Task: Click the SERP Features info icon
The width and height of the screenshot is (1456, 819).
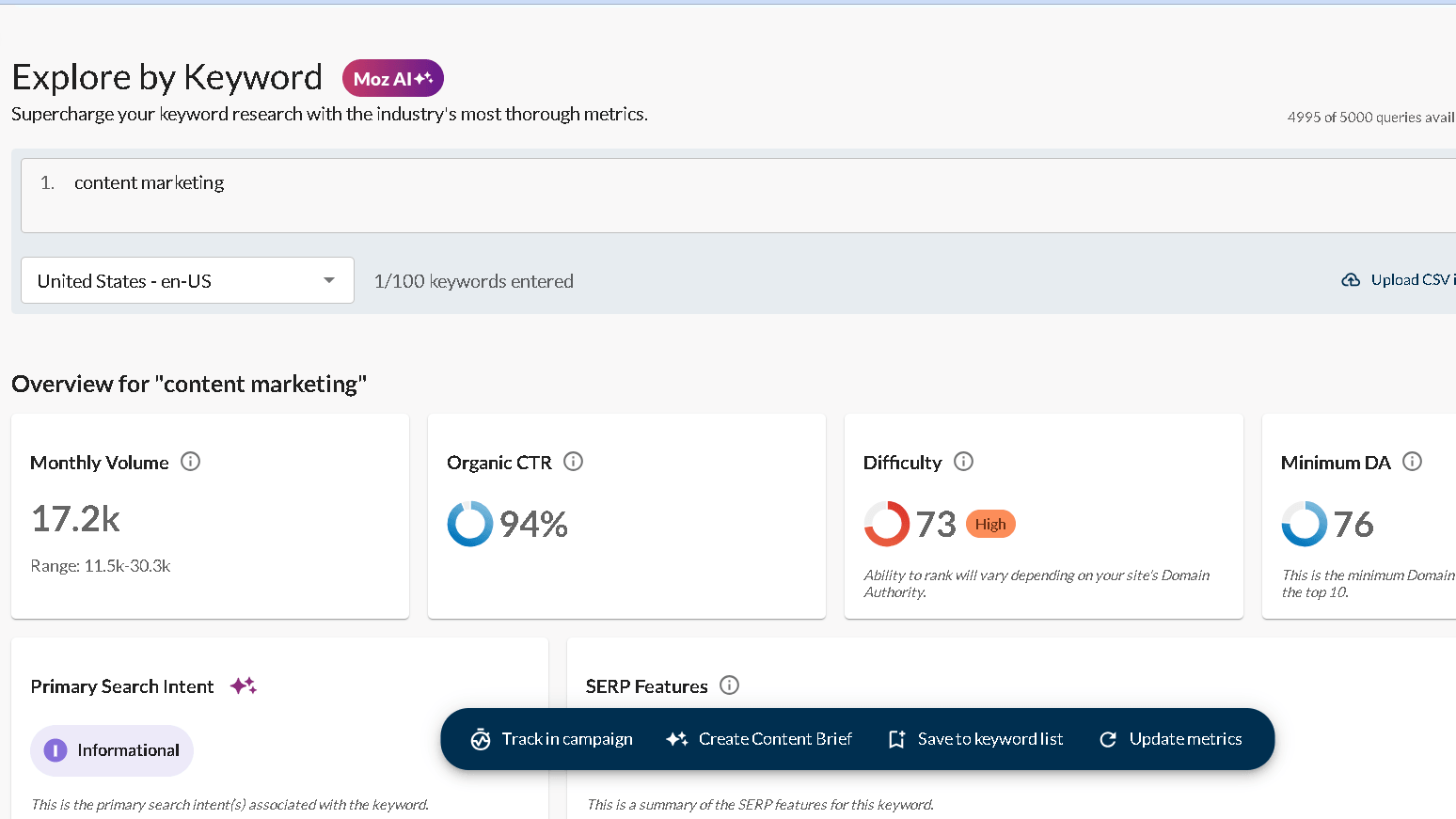Action: coord(729,685)
